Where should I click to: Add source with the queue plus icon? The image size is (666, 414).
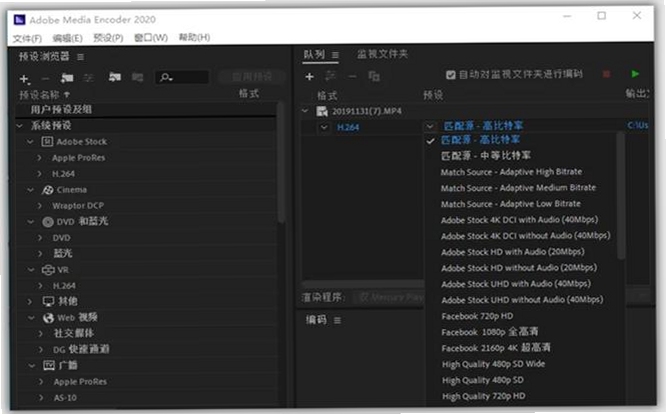[310, 76]
